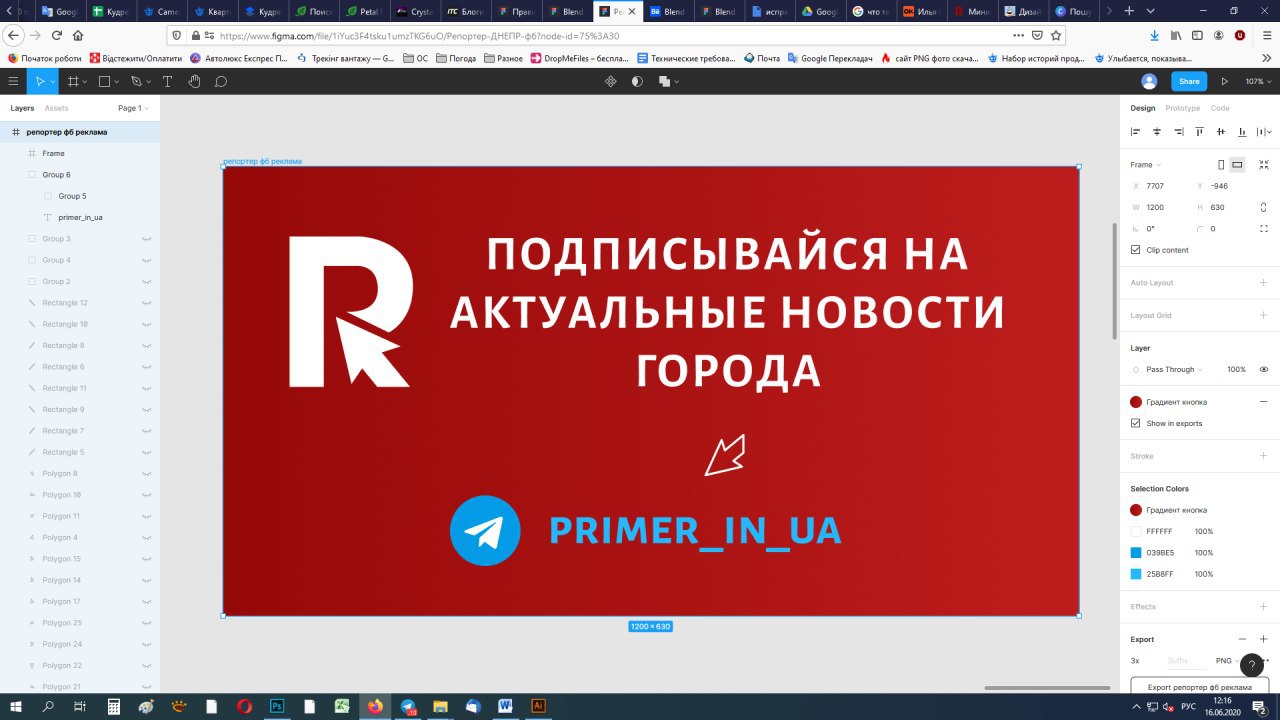Click Align bottom icon

pos(1243,131)
